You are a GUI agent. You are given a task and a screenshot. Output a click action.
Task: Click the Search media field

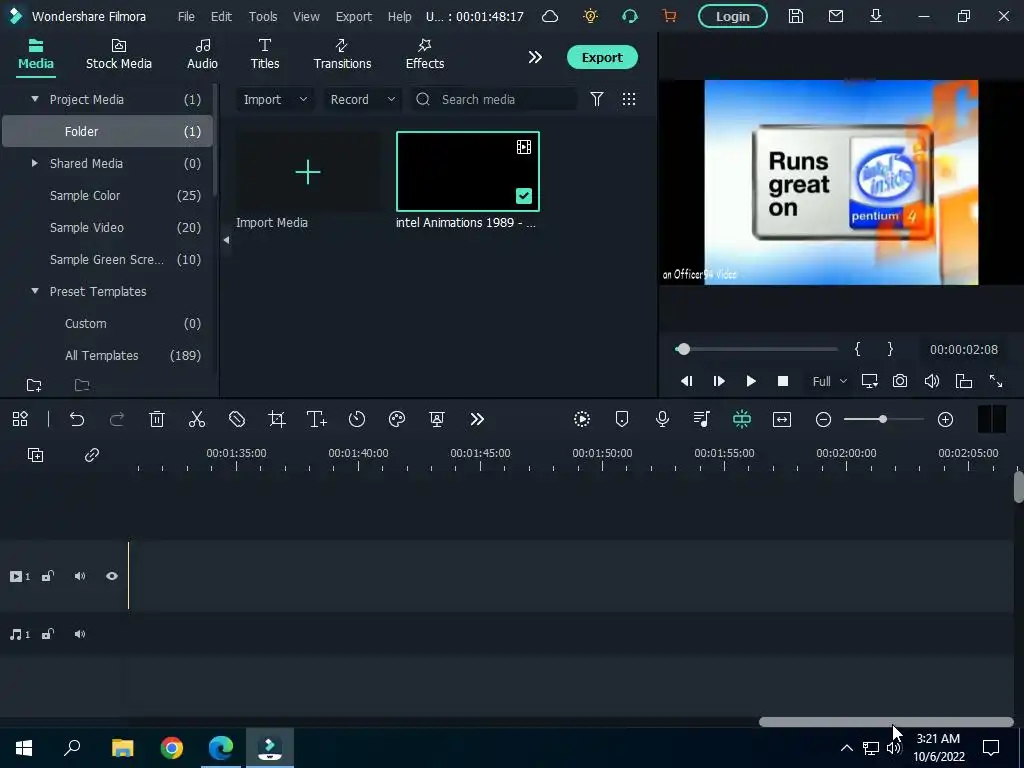tap(494, 99)
